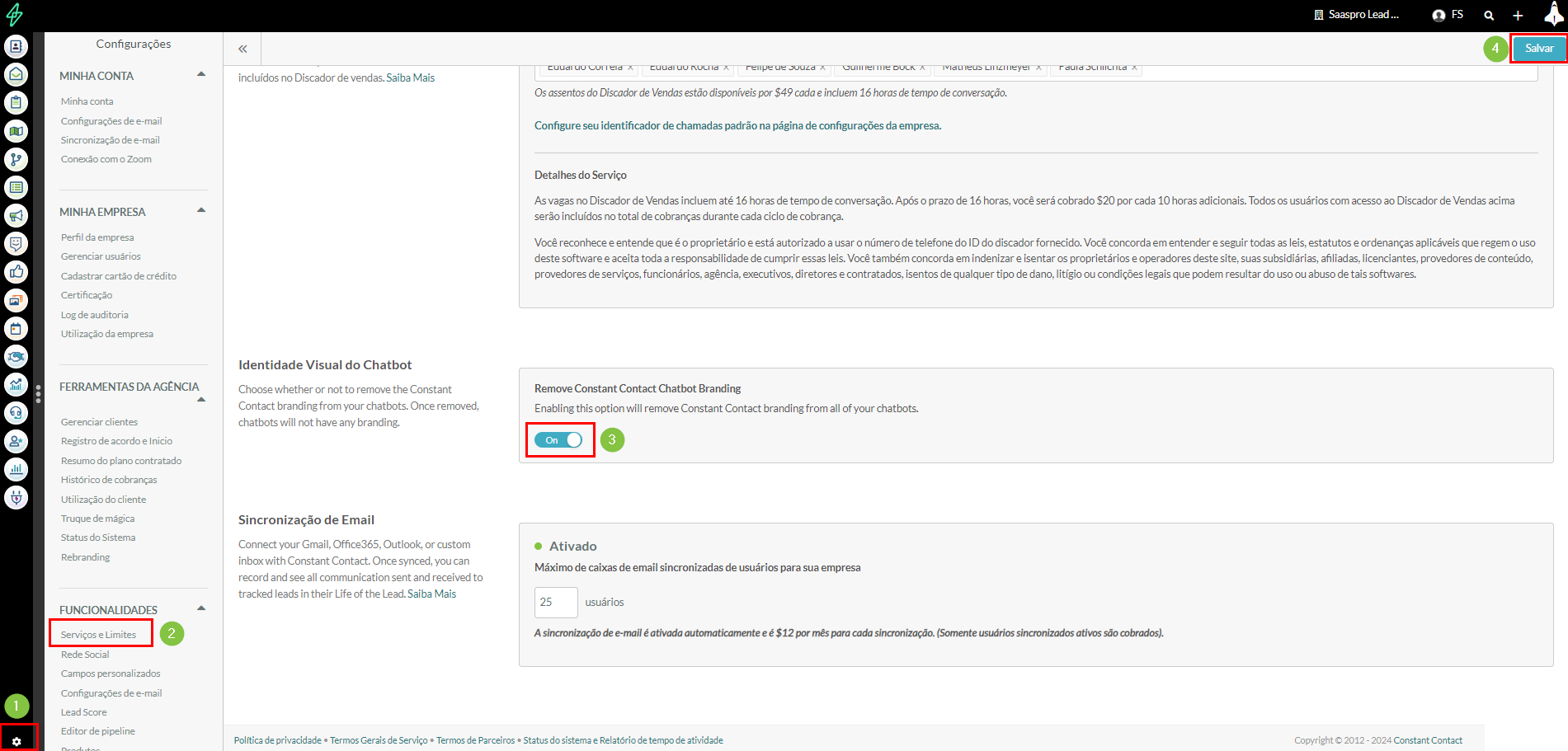Open Rebranding page

(85, 557)
